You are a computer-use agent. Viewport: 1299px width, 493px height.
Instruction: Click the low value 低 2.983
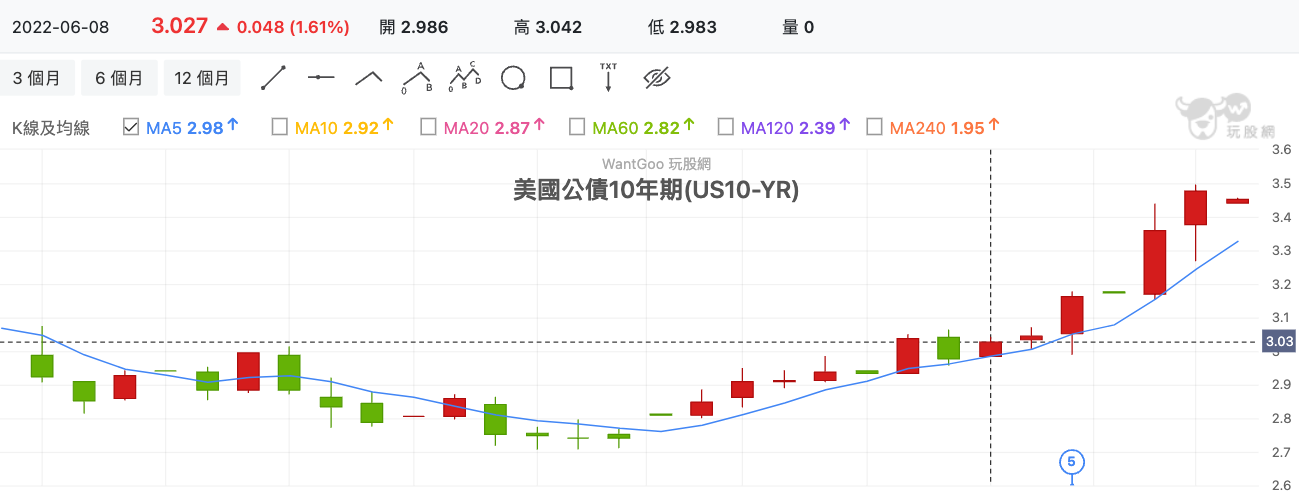coord(682,27)
